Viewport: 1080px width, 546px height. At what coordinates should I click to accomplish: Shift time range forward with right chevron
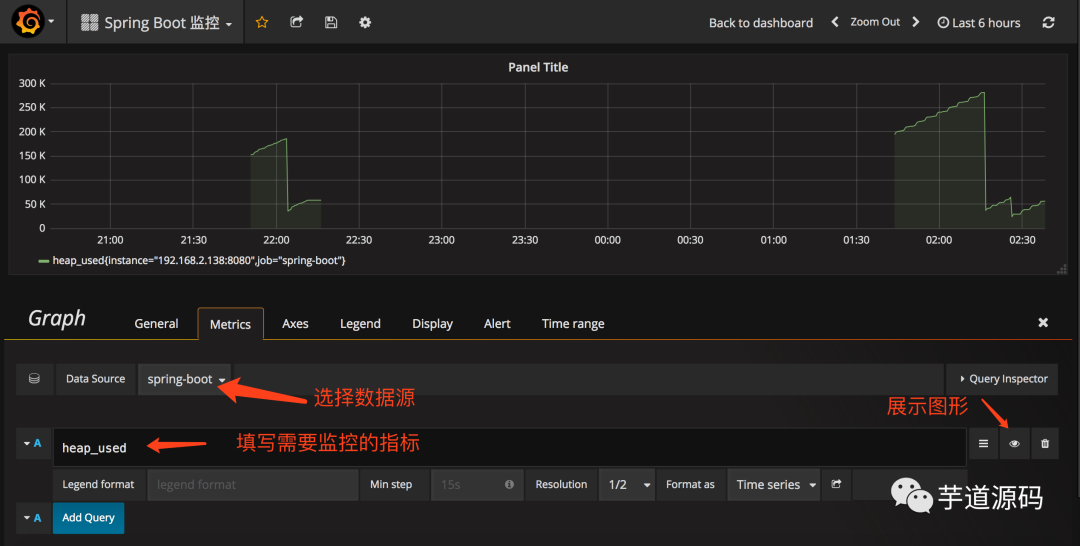pos(915,22)
